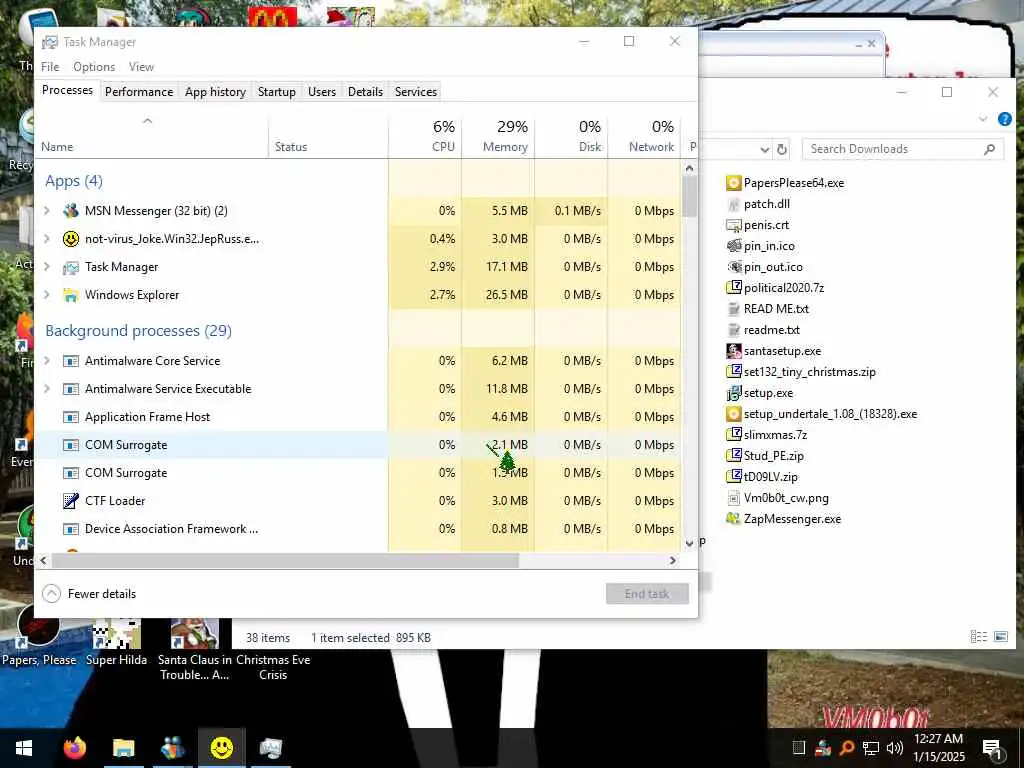The width and height of the screenshot is (1024, 768).
Task: Click the Windows Explorer process icon
Action: (71, 295)
